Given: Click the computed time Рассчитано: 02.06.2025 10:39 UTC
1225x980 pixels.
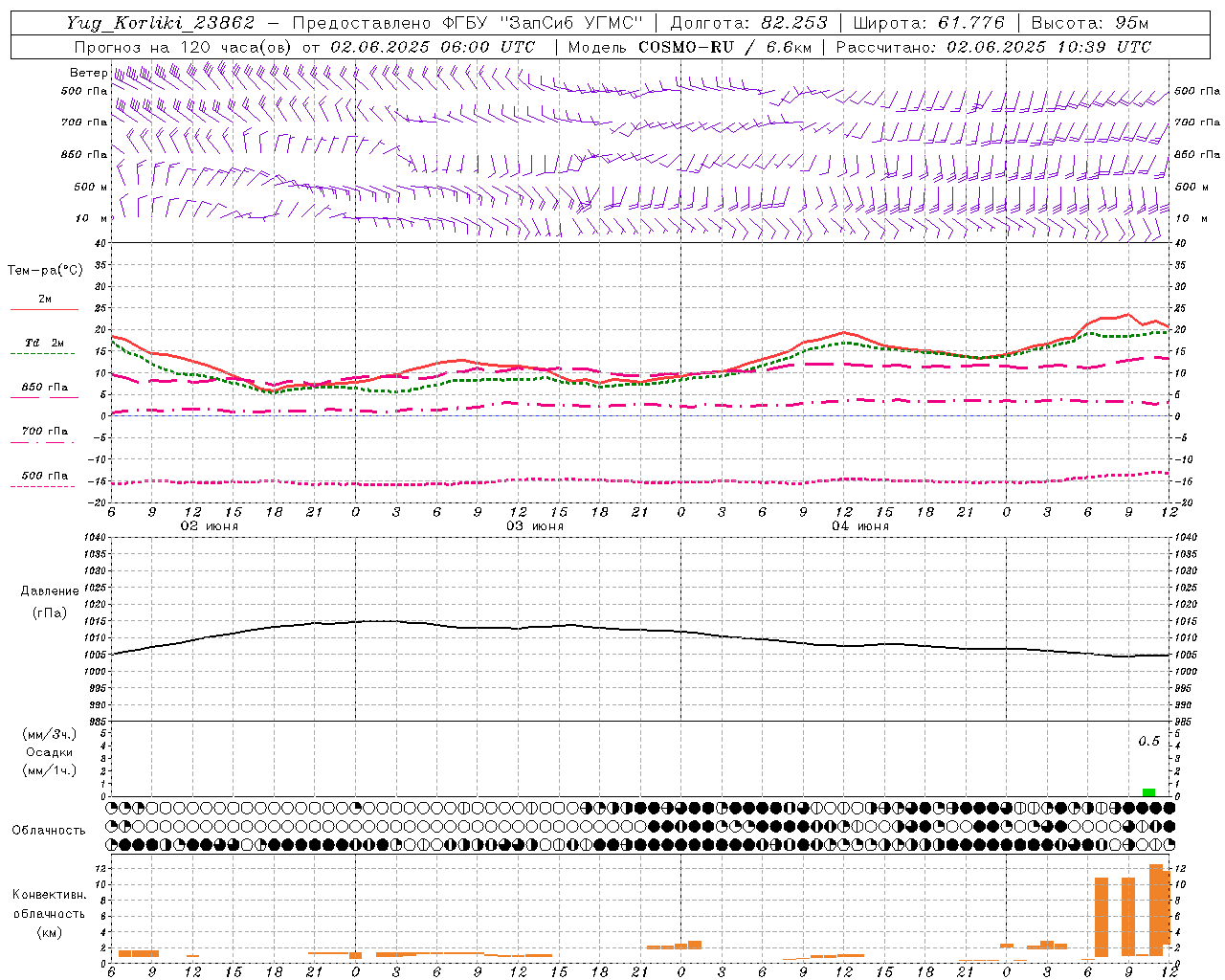Looking at the screenshot, I should (993, 47).
